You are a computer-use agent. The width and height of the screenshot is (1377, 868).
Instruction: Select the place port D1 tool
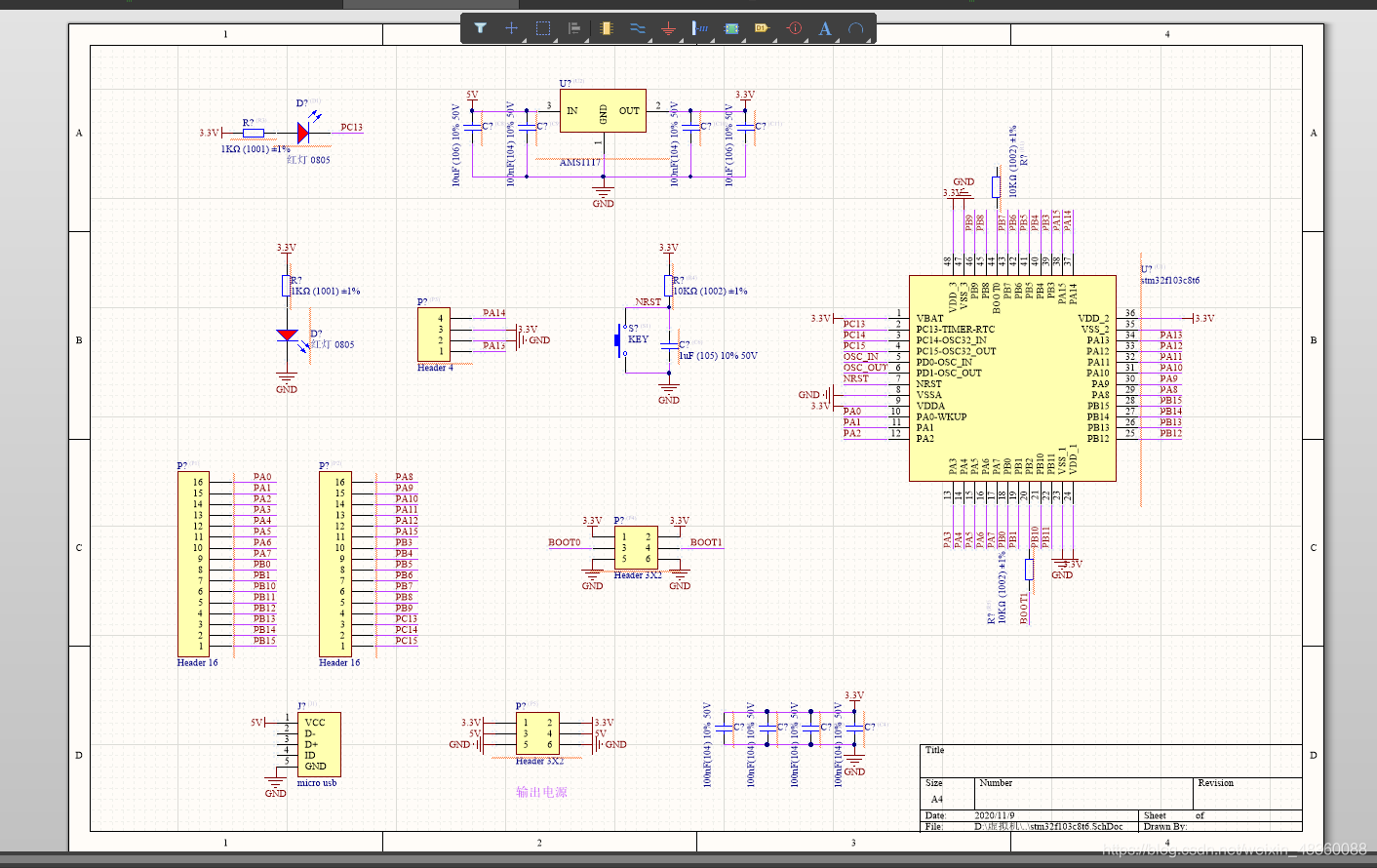coord(762,28)
